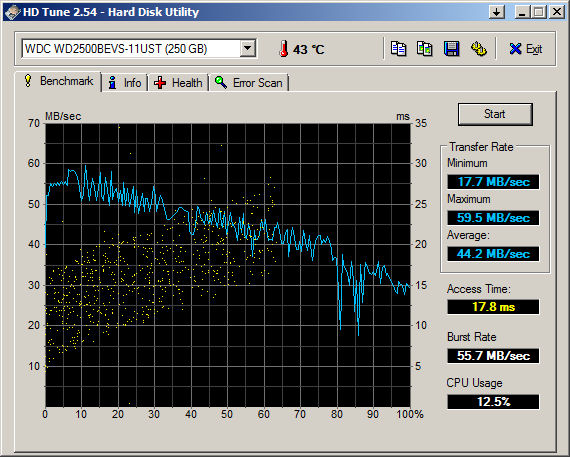Click the CPU Usage 12.5% readout

click(493, 402)
